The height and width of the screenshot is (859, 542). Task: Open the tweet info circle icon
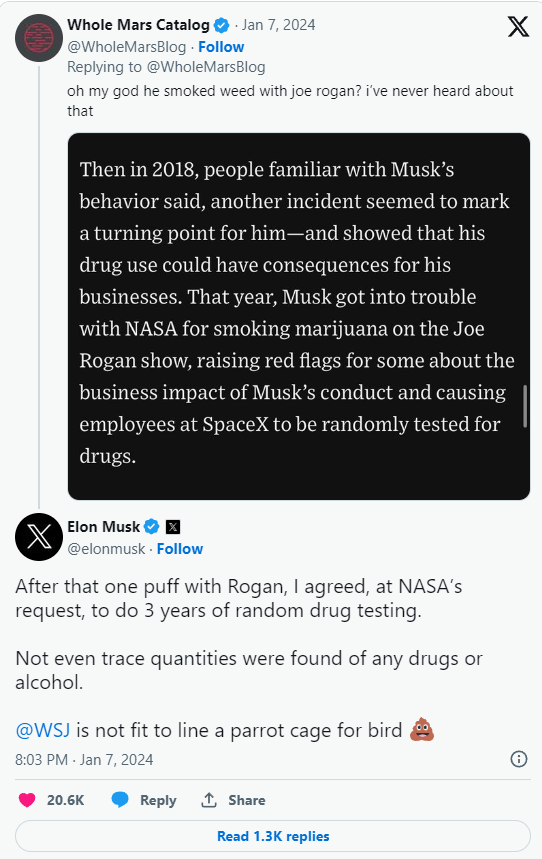tap(518, 759)
